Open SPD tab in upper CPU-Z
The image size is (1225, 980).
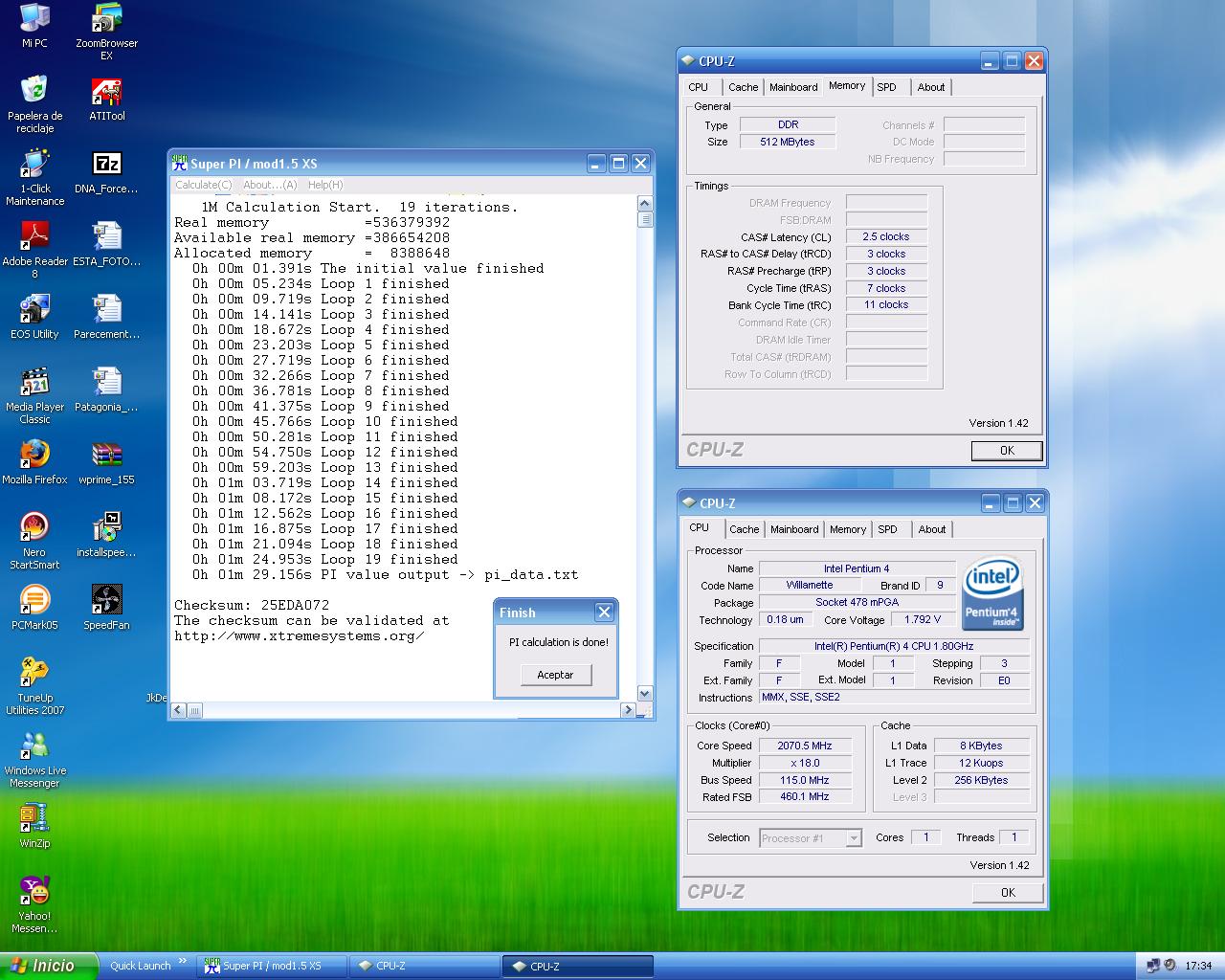[887, 87]
